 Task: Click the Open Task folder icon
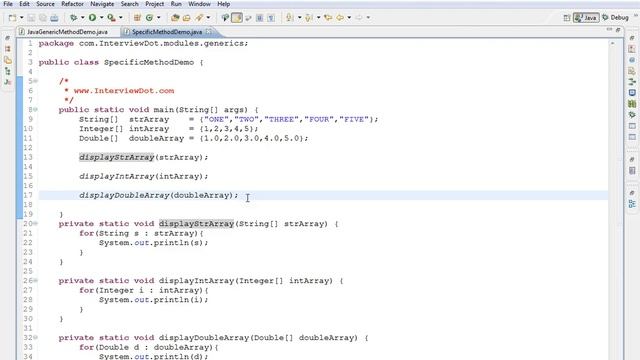[187, 18]
